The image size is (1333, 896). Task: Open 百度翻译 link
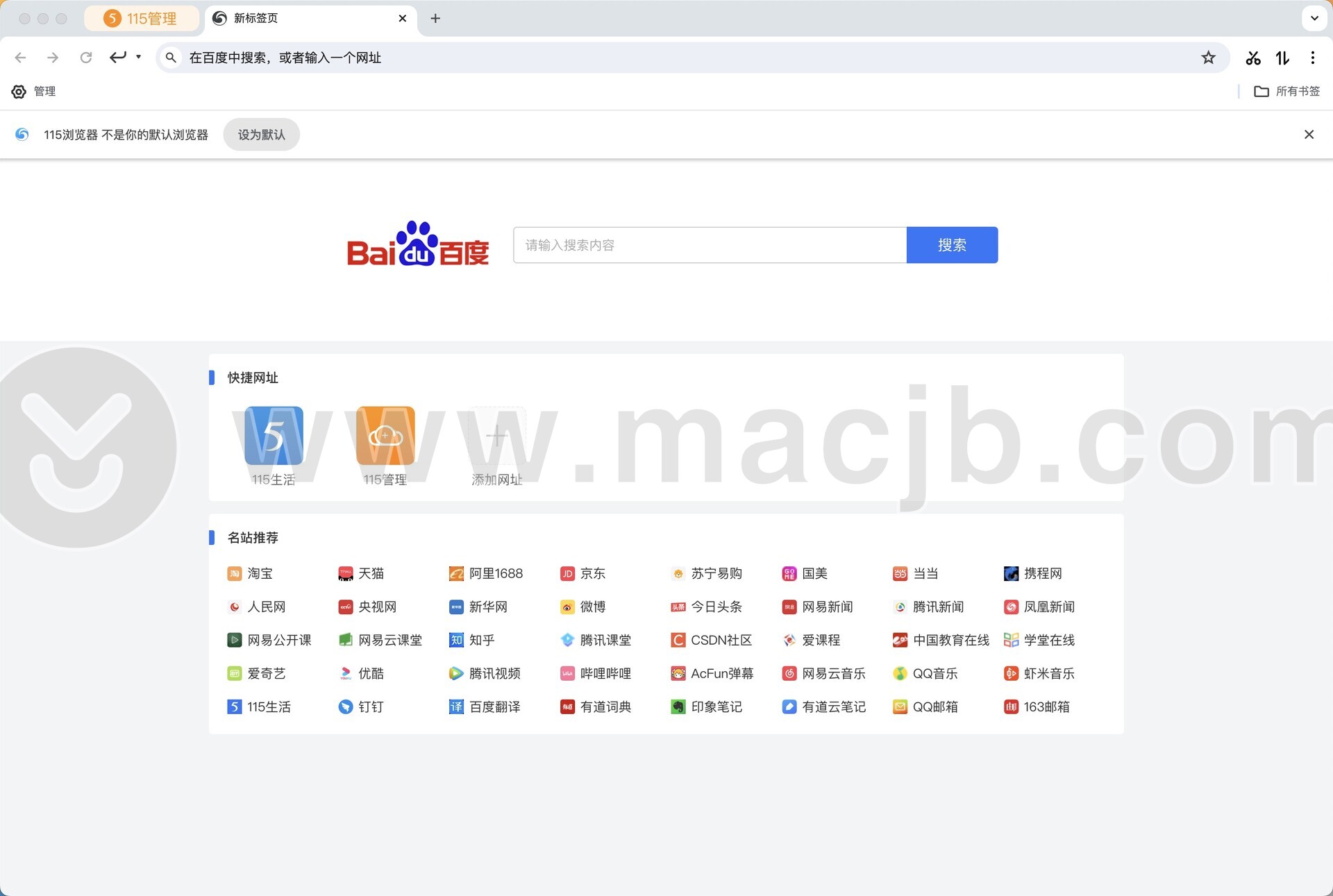(x=485, y=707)
